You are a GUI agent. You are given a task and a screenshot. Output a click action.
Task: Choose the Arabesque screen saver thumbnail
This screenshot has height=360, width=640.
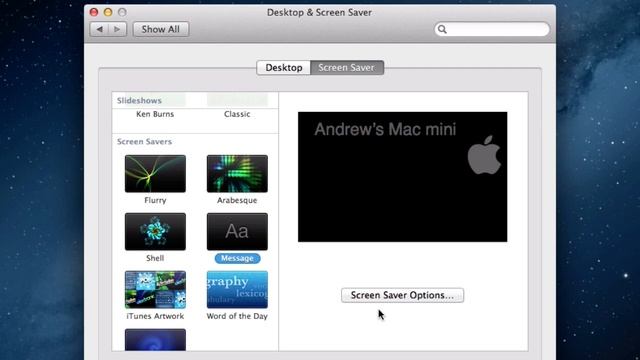point(237,173)
